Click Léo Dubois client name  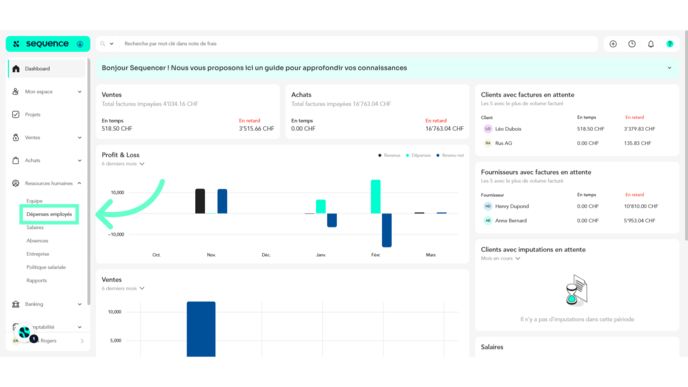[x=508, y=129]
